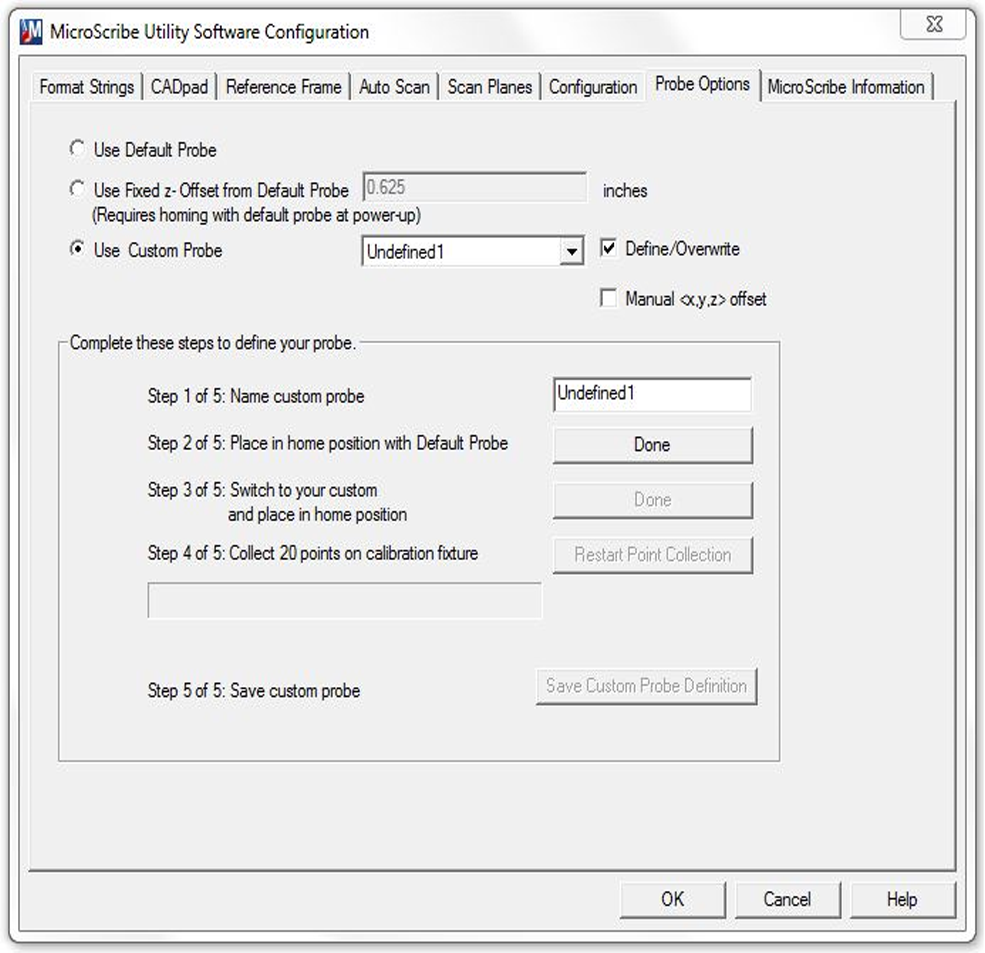The height and width of the screenshot is (953, 985).
Task: Click the 'Step 4 of 5: Collect 20 points' text
Action: click(313, 553)
